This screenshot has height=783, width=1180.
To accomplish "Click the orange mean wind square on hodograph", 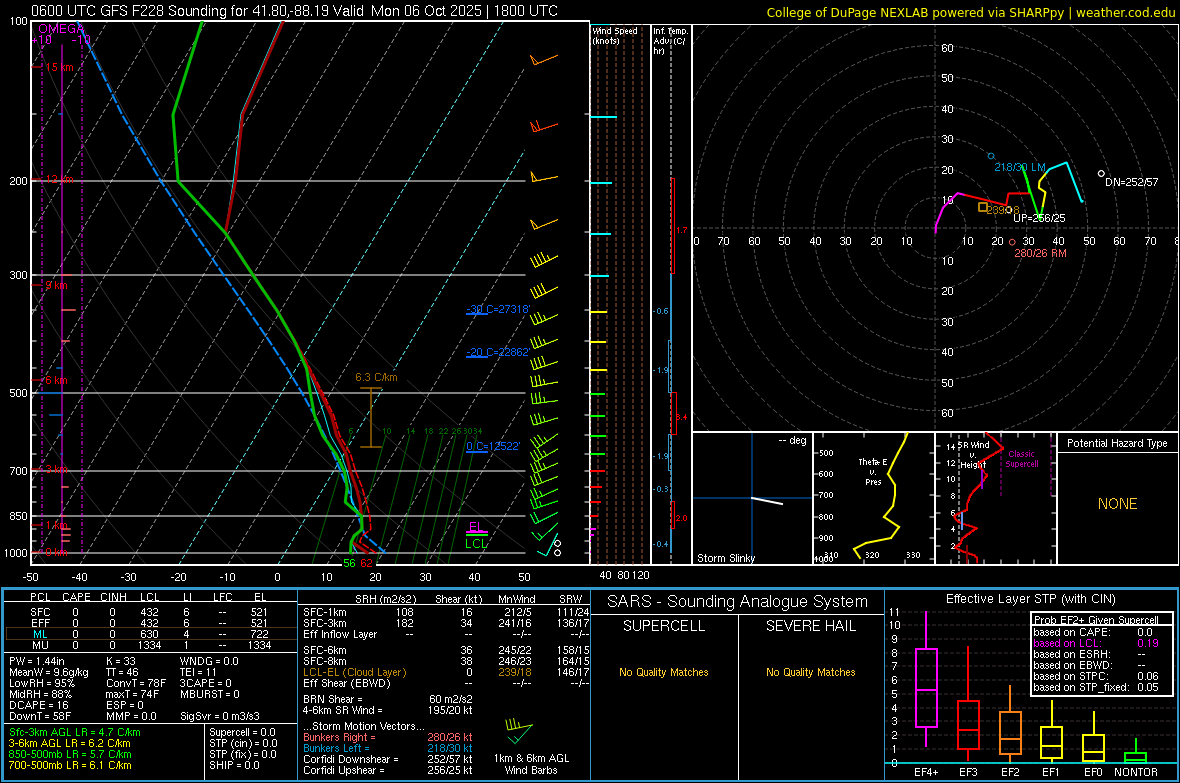I will coord(983,207).
